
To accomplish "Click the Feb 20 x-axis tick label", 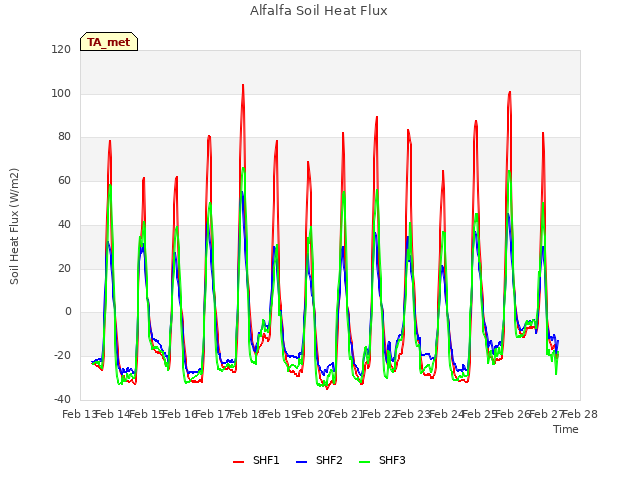I will pyautogui.click(x=313, y=415).
